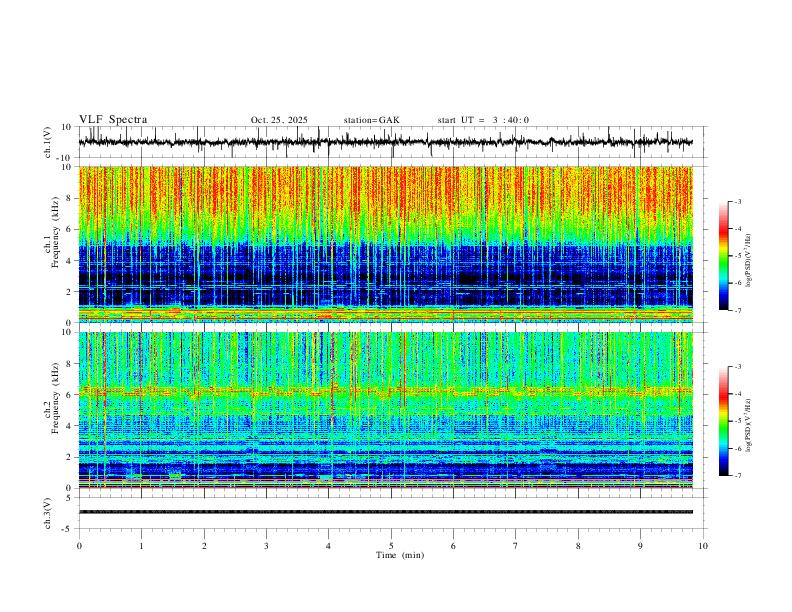The height and width of the screenshot is (612, 792).
Task: Click time axis tick label "7"
Action: (516, 546)
